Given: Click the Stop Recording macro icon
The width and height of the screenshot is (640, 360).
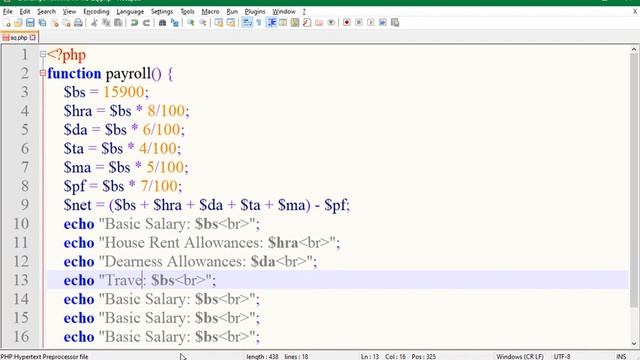Looking at the screenshot, I should pos(359,23).
